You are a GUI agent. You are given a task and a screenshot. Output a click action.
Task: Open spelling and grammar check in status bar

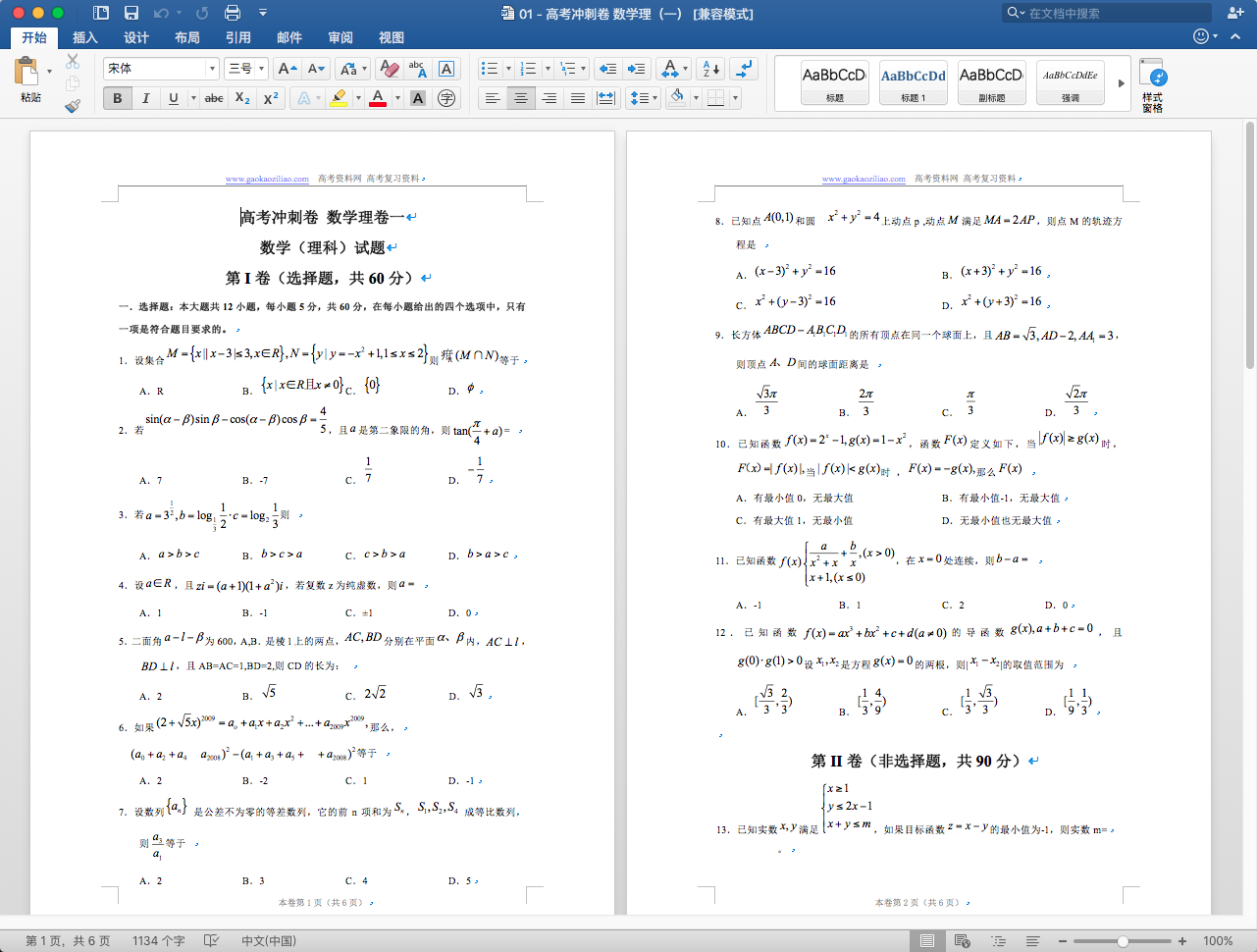pos(211,940)
